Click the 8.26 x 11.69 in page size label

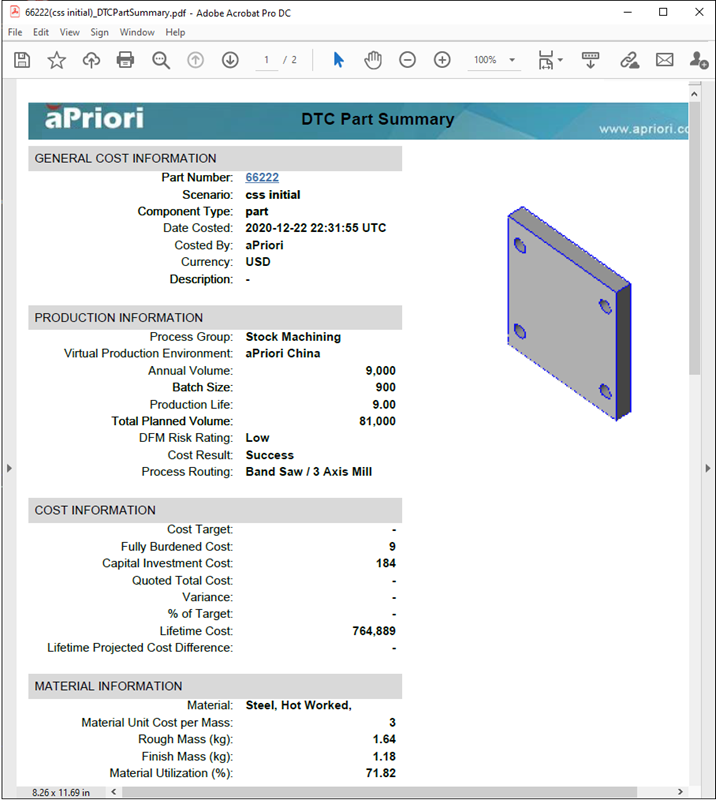click(61, 792)
